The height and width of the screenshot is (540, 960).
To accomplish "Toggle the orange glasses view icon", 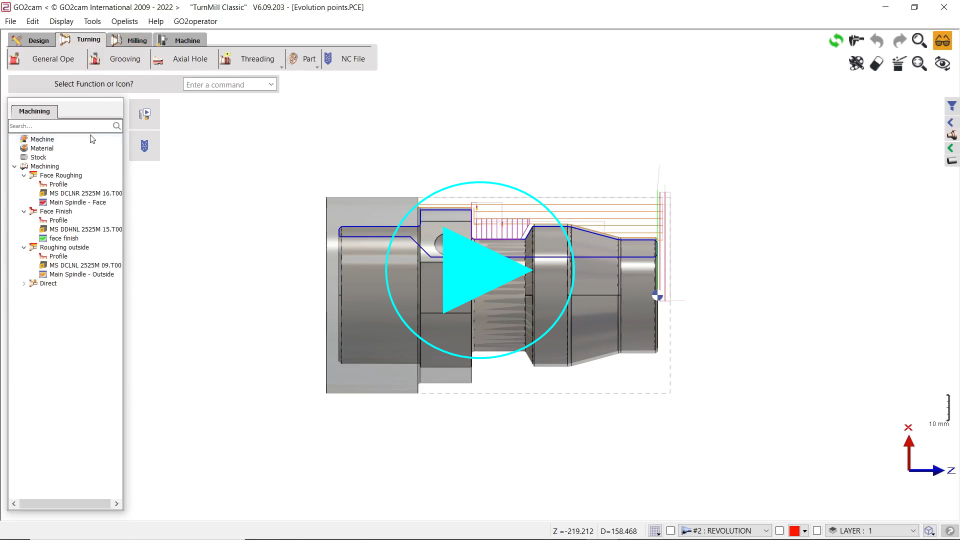I will click(x=942, y=41).
